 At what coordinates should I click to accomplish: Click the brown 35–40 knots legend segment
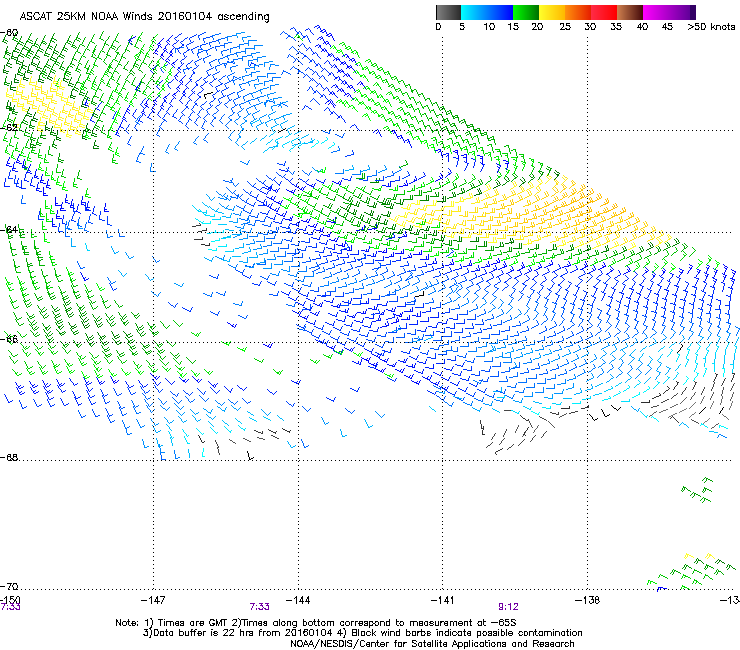630,12
